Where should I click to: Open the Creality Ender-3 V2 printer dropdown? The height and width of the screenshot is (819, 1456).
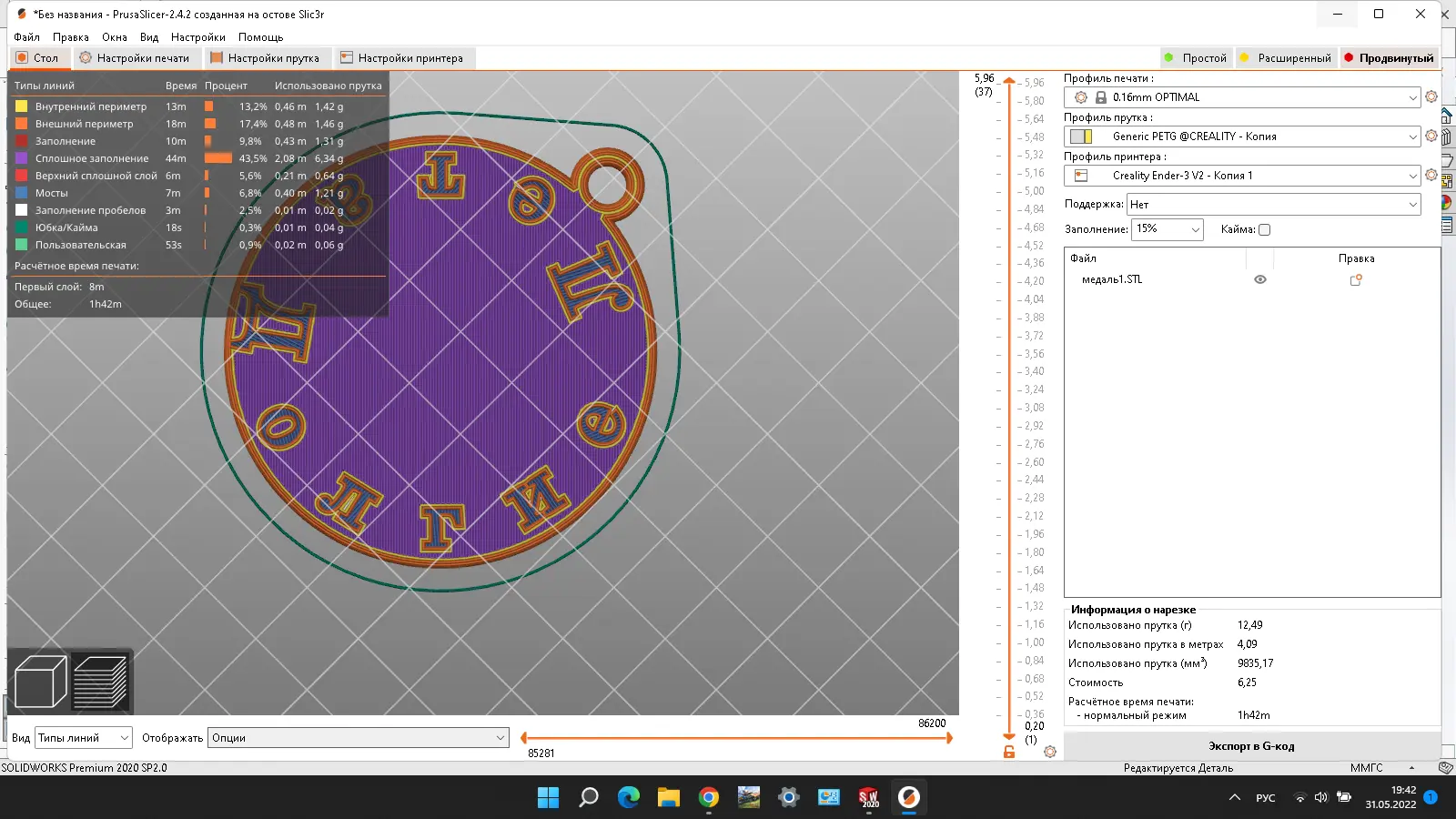click(1242, 176)
